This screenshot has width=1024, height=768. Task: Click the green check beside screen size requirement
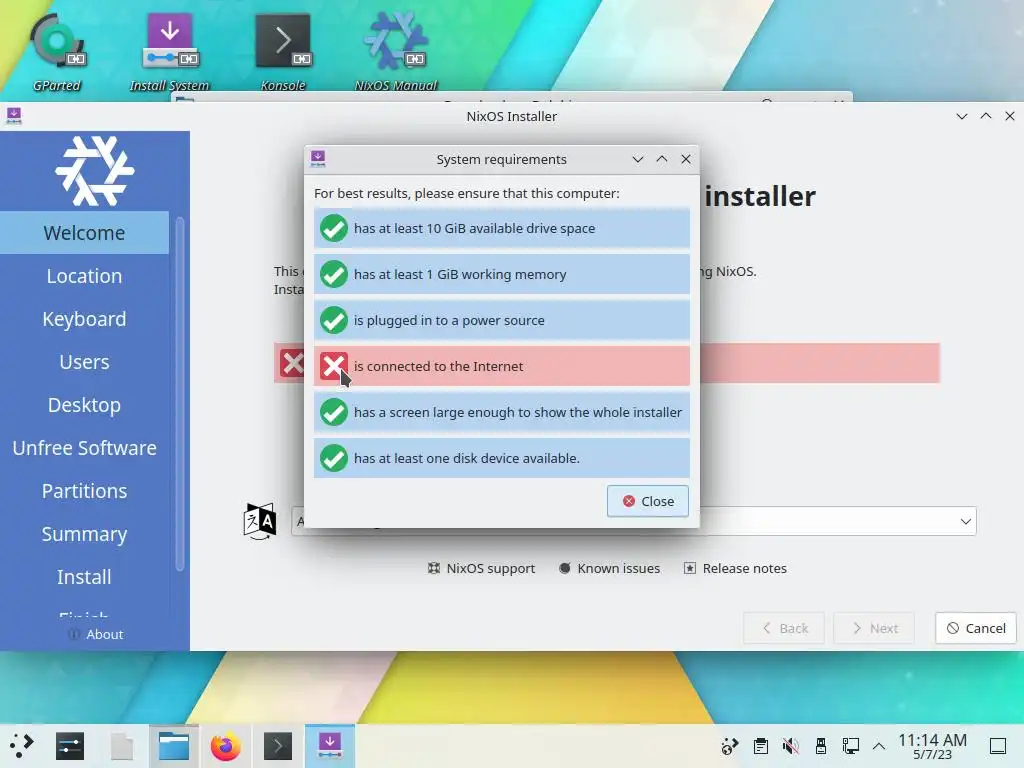334,412
